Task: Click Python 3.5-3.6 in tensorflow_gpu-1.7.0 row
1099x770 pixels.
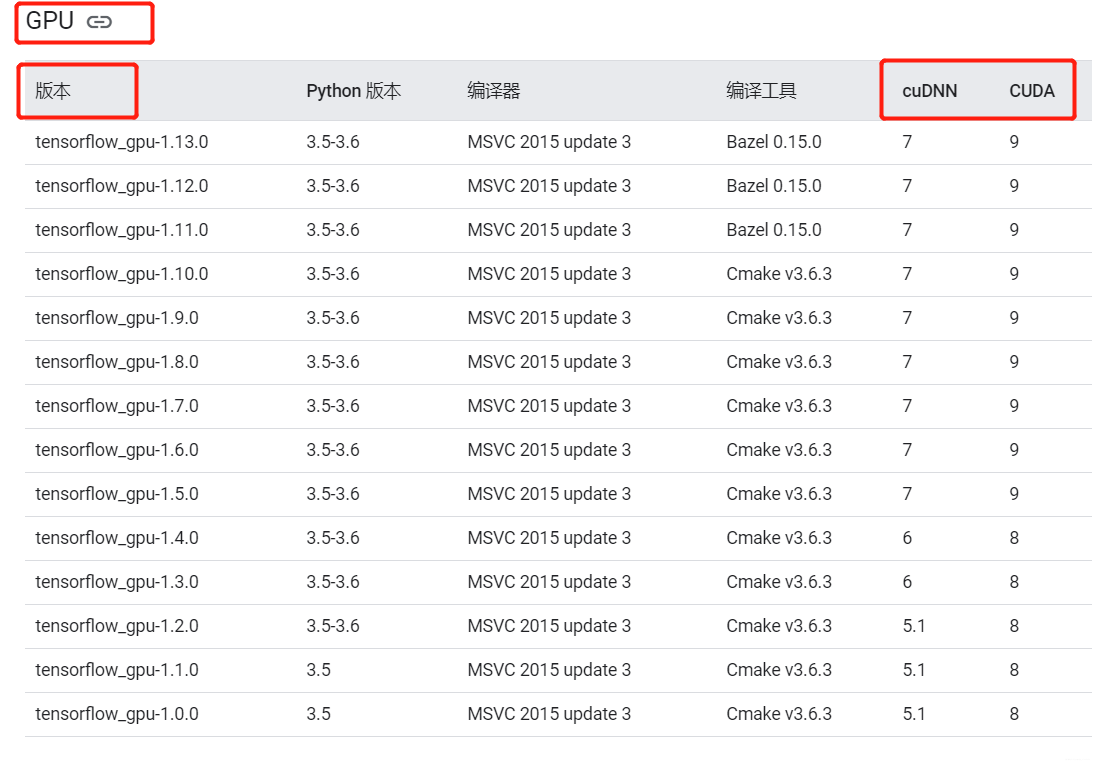Action: point(333,406)
